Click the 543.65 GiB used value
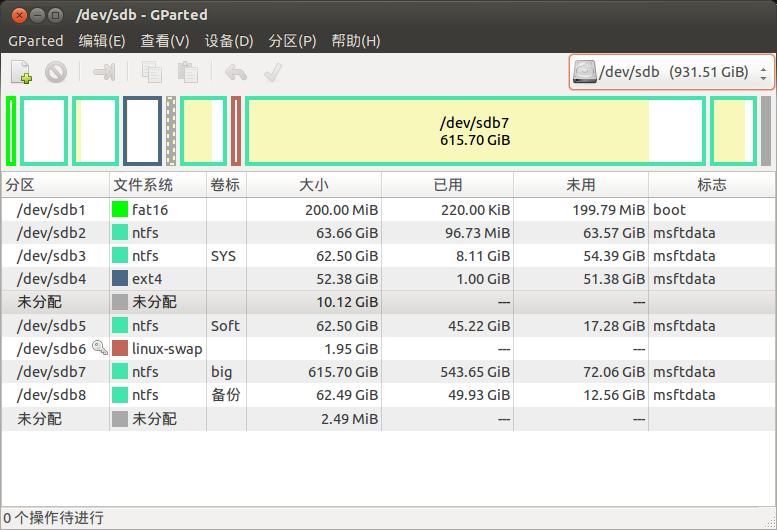This screenshot has height=530, width=777. 475,372
